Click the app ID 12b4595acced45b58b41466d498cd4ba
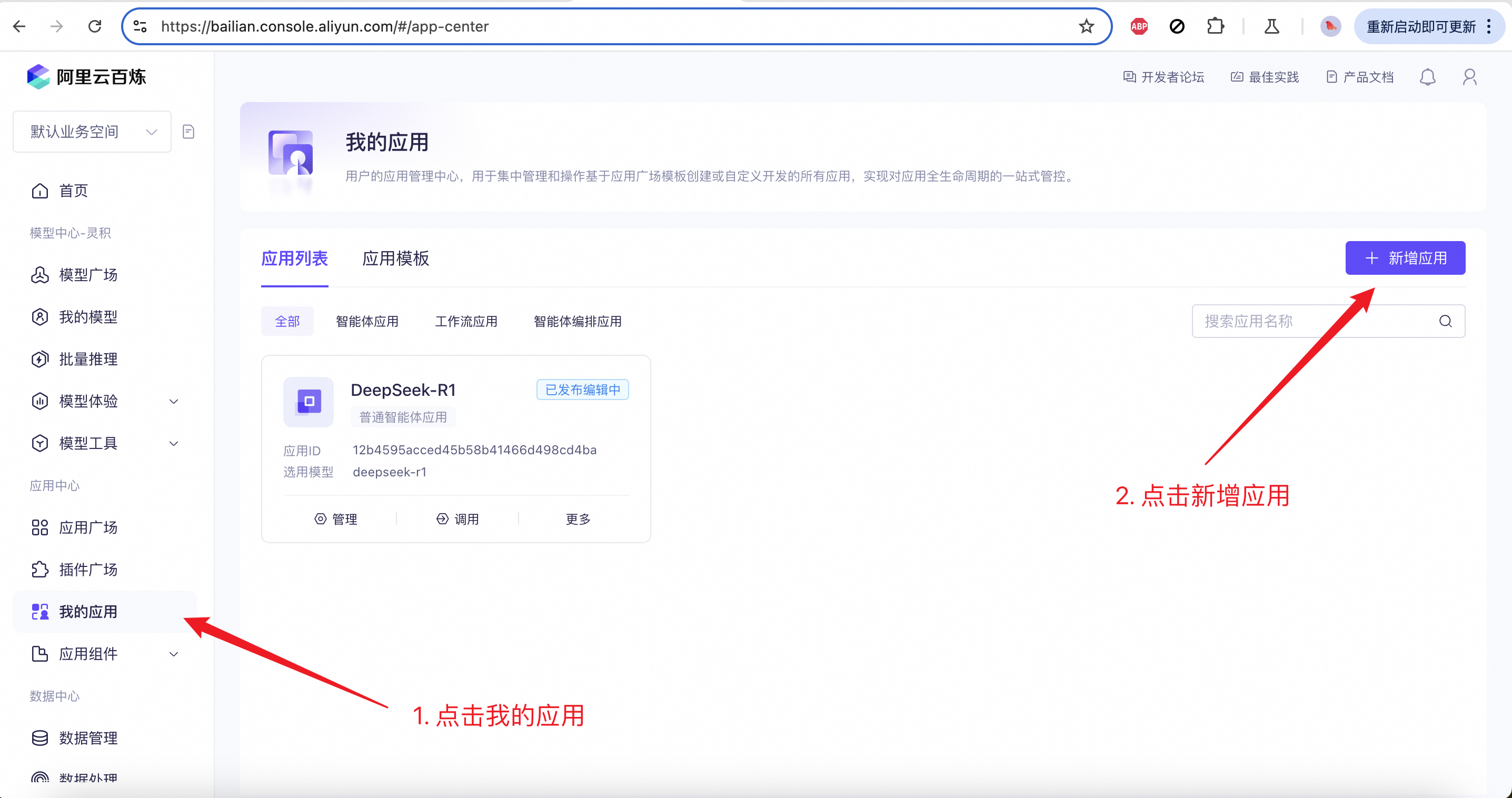This screenshot has width=1512, height=798. [x=474, y=450]
